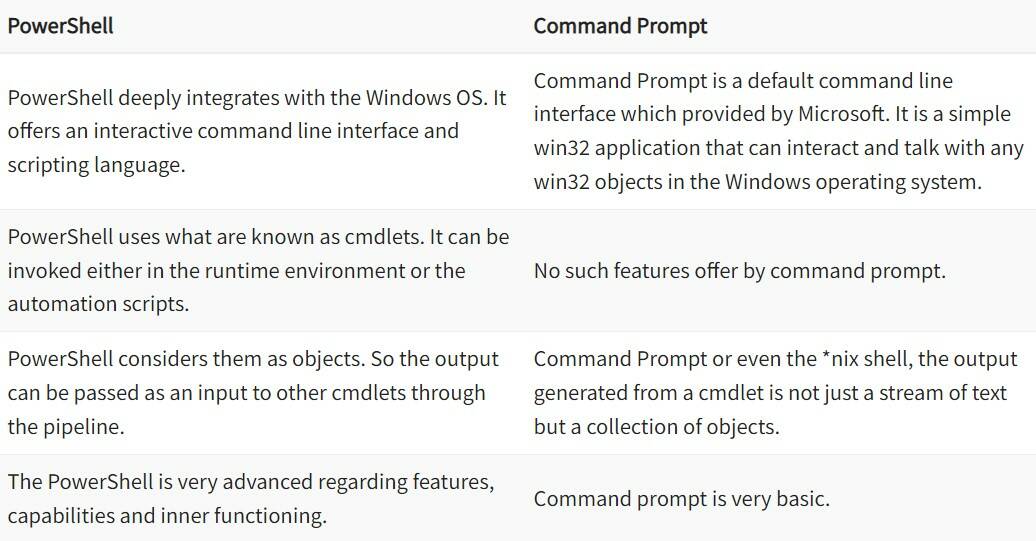Click the phrase 'runtime environment'

click(337, 270)
